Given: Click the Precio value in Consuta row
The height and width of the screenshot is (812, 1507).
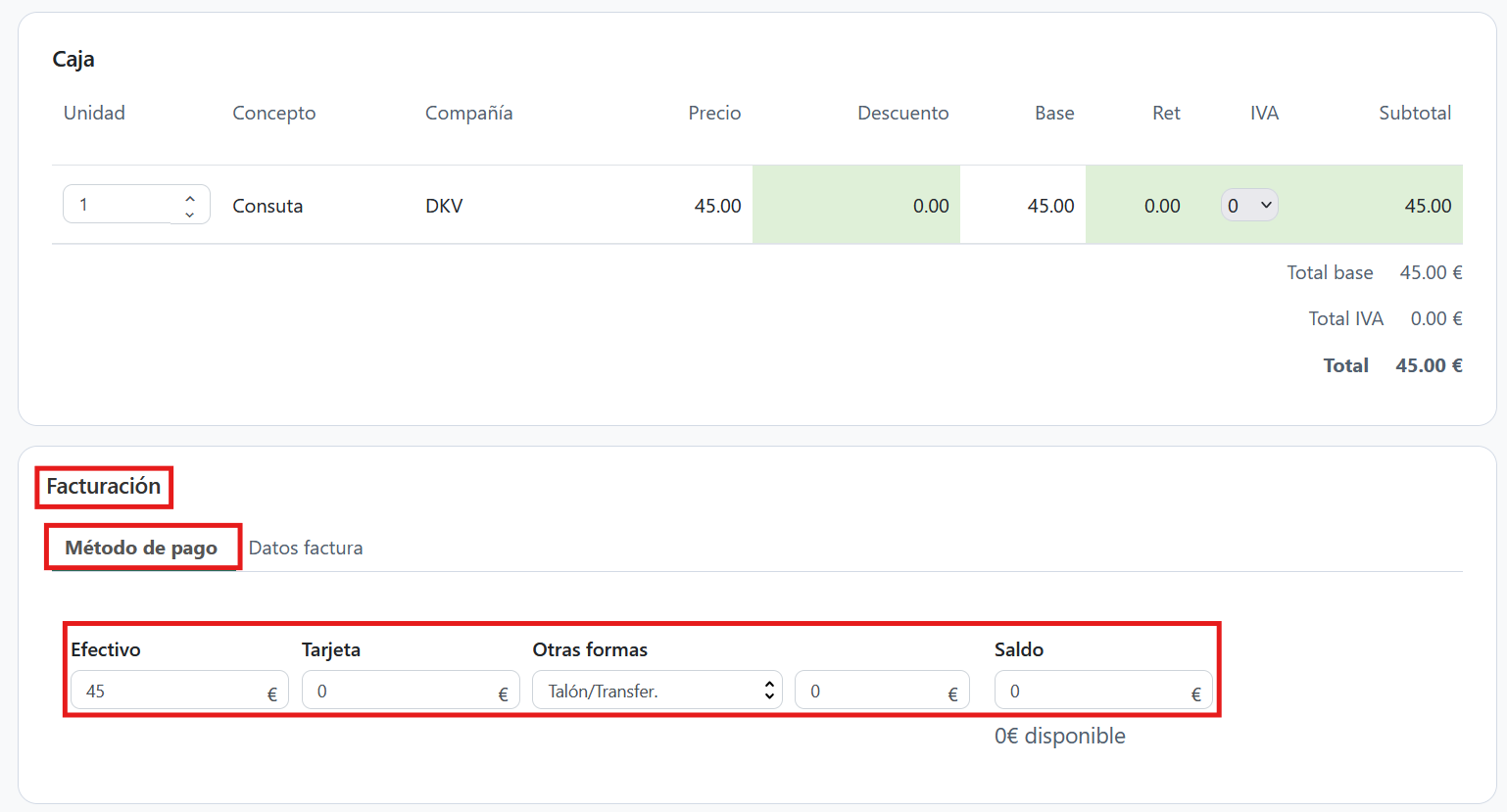Looking at the screenshot, I should point(717,206).
